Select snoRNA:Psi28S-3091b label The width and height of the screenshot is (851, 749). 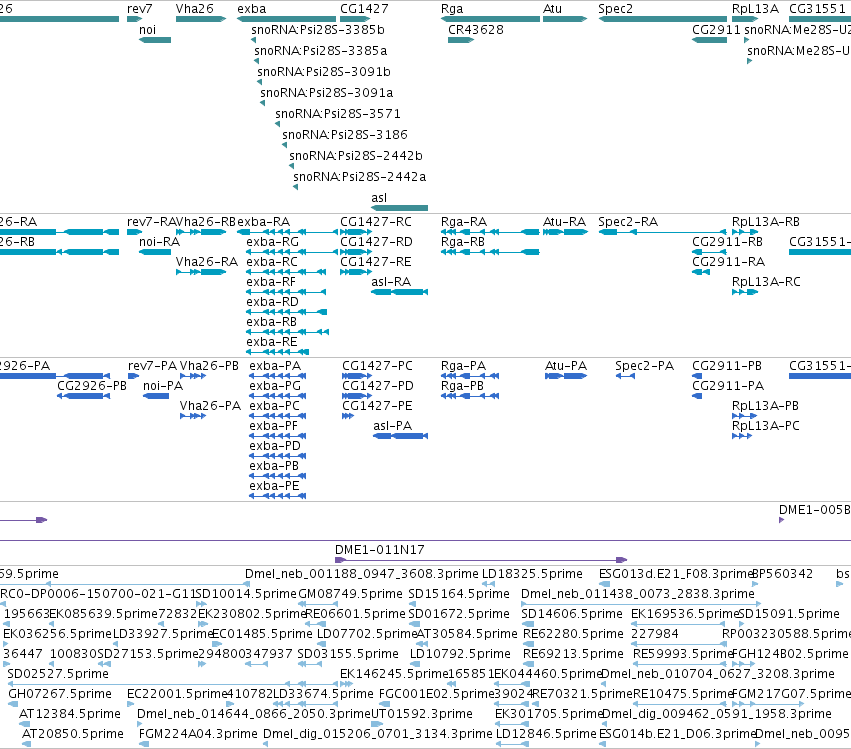[x=323, y=72]
